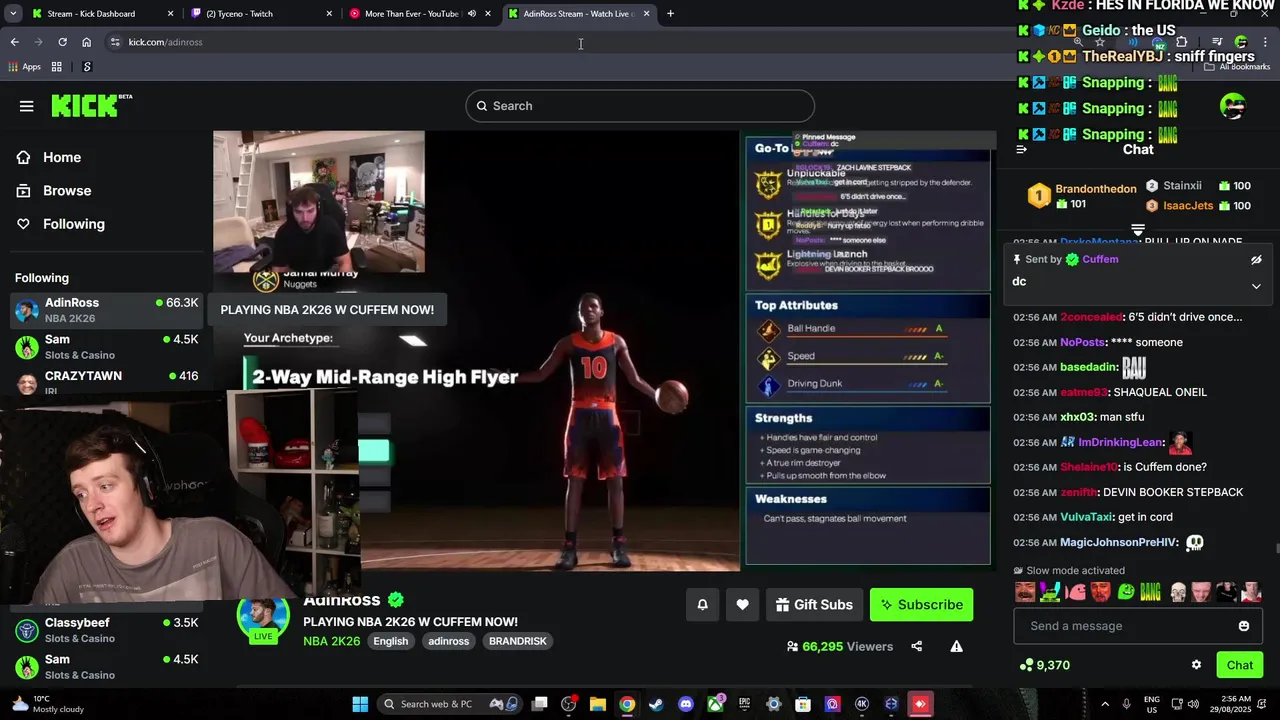
Task: Click the green Kick logo
Action: (91, 105)
